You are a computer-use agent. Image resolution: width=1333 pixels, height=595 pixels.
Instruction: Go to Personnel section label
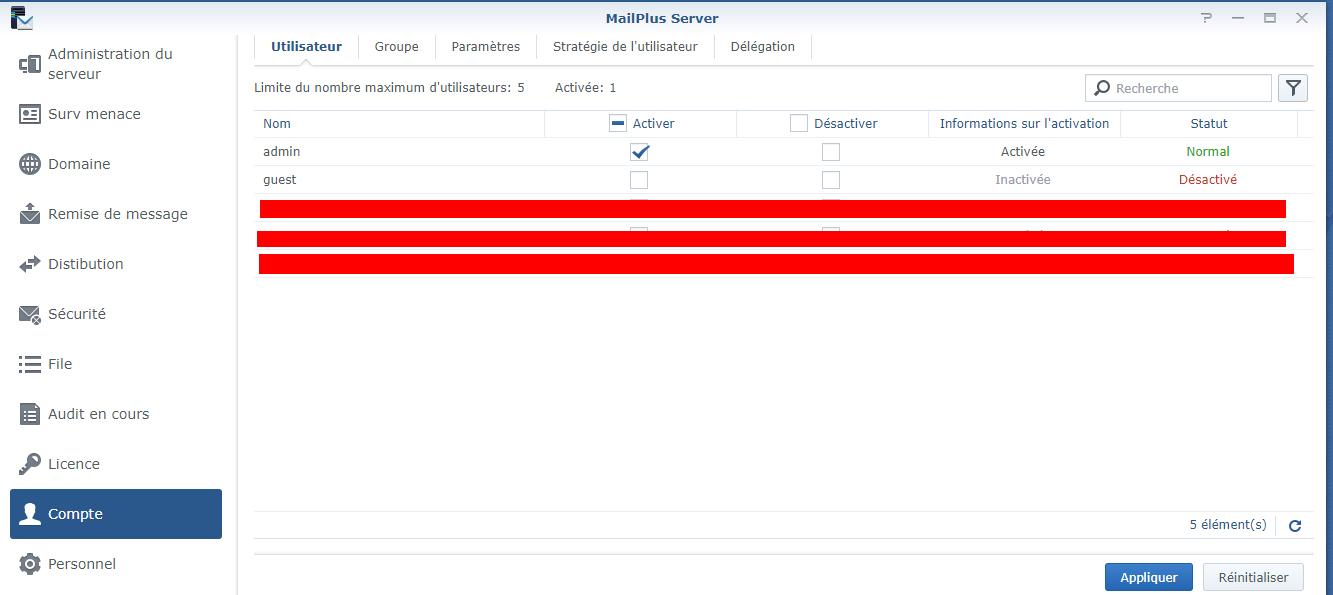tap(82, 564)
